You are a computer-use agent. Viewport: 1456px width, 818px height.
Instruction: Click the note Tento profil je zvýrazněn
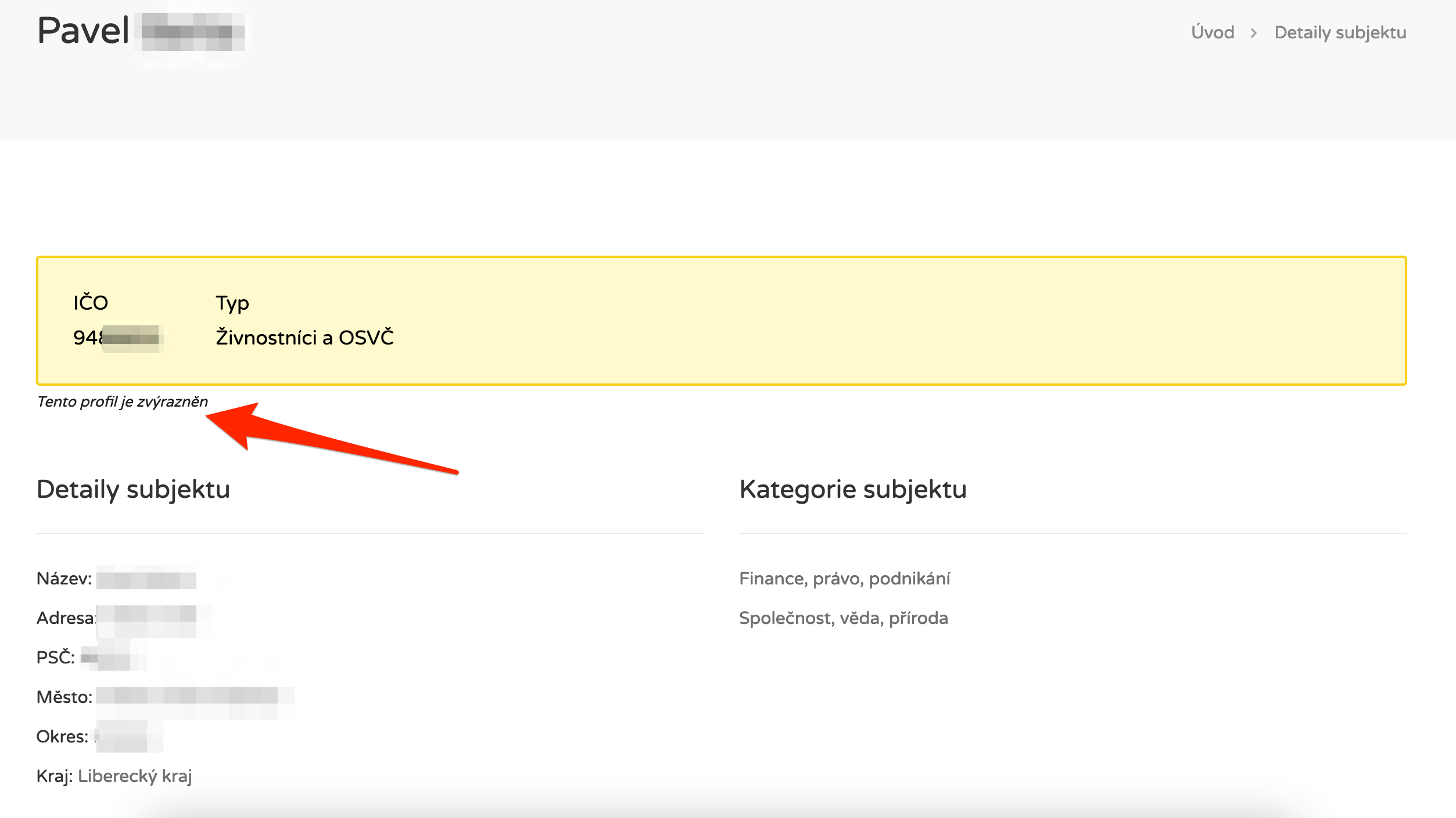click(x=122, y=401)
